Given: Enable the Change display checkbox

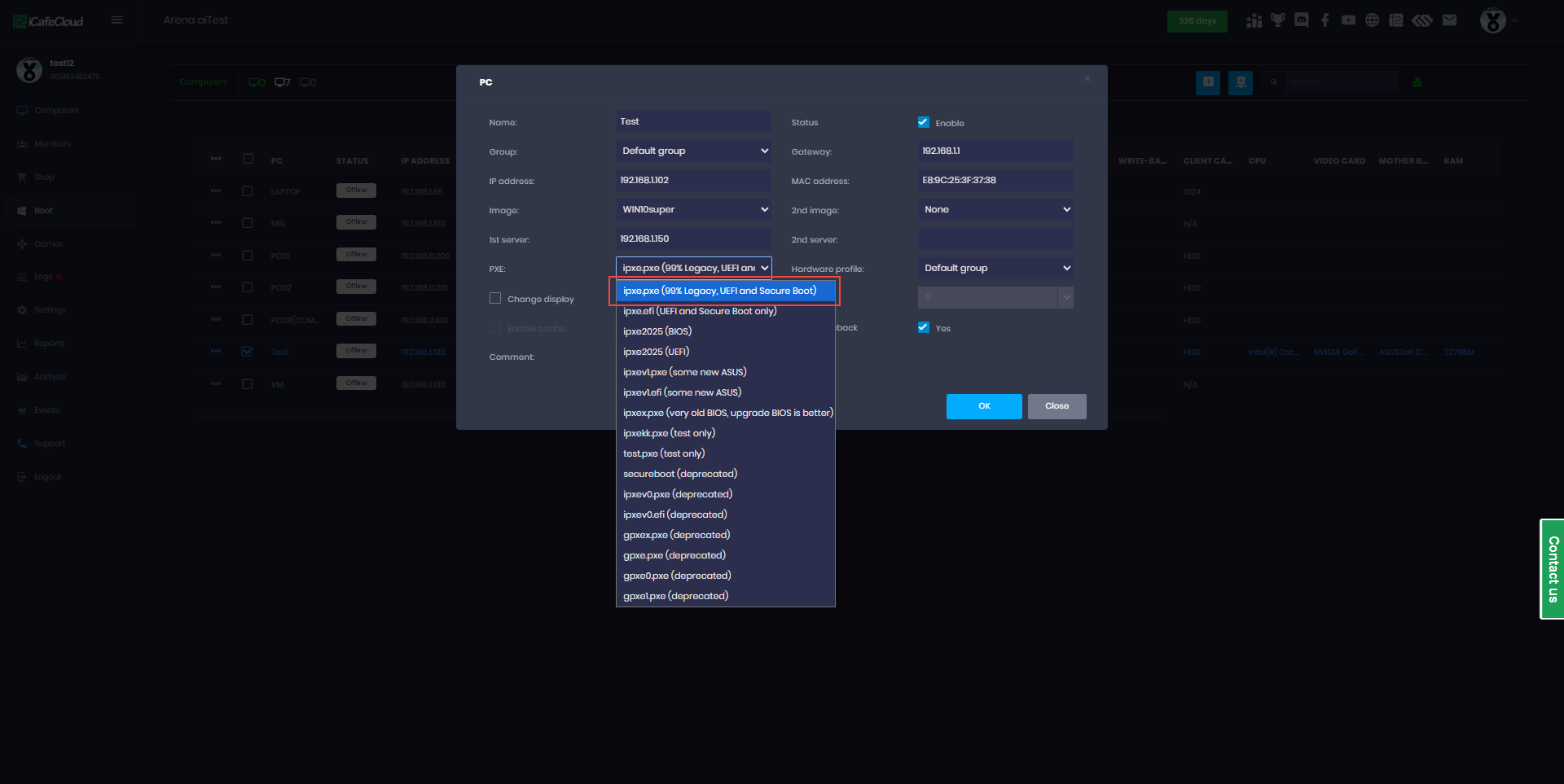Looking at the screenshot, I should [x=495, y=298].
